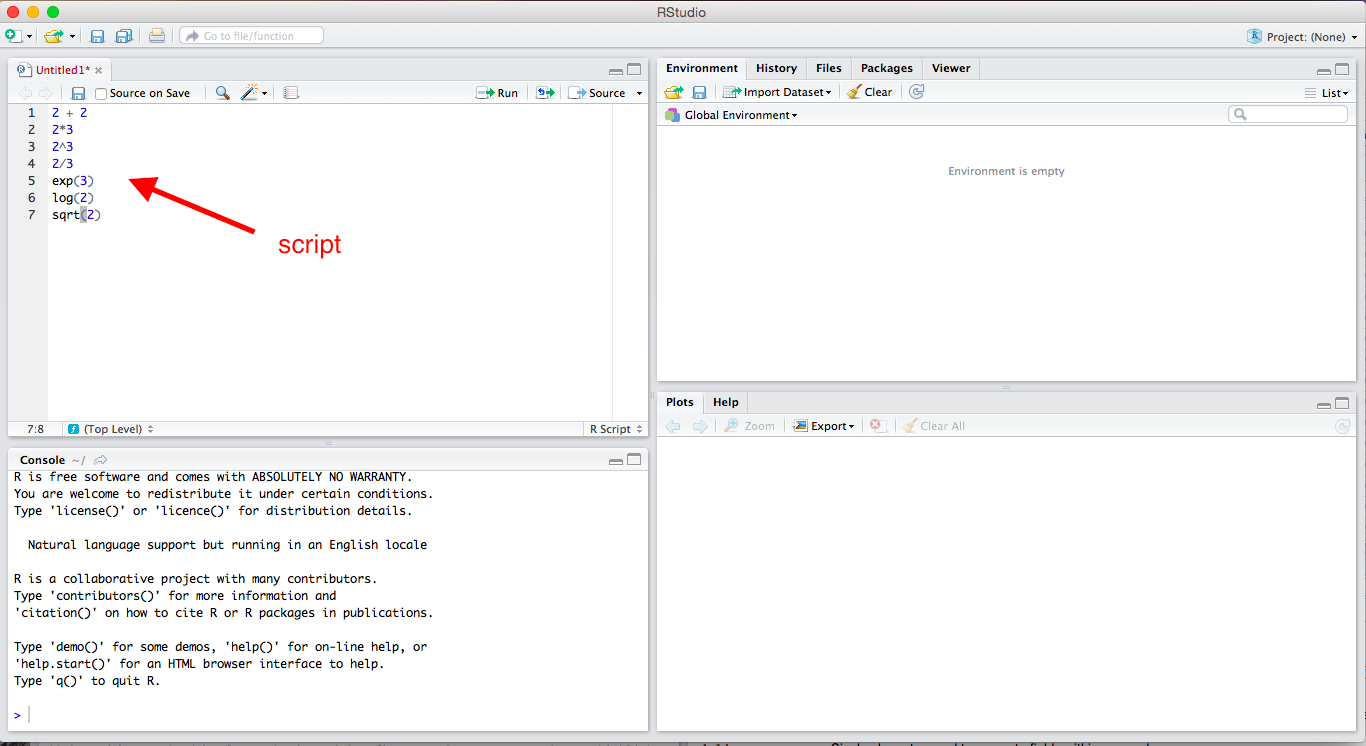Go forward to next source location
Viewport: 1366px width, 746px height.
click(46, 93)
